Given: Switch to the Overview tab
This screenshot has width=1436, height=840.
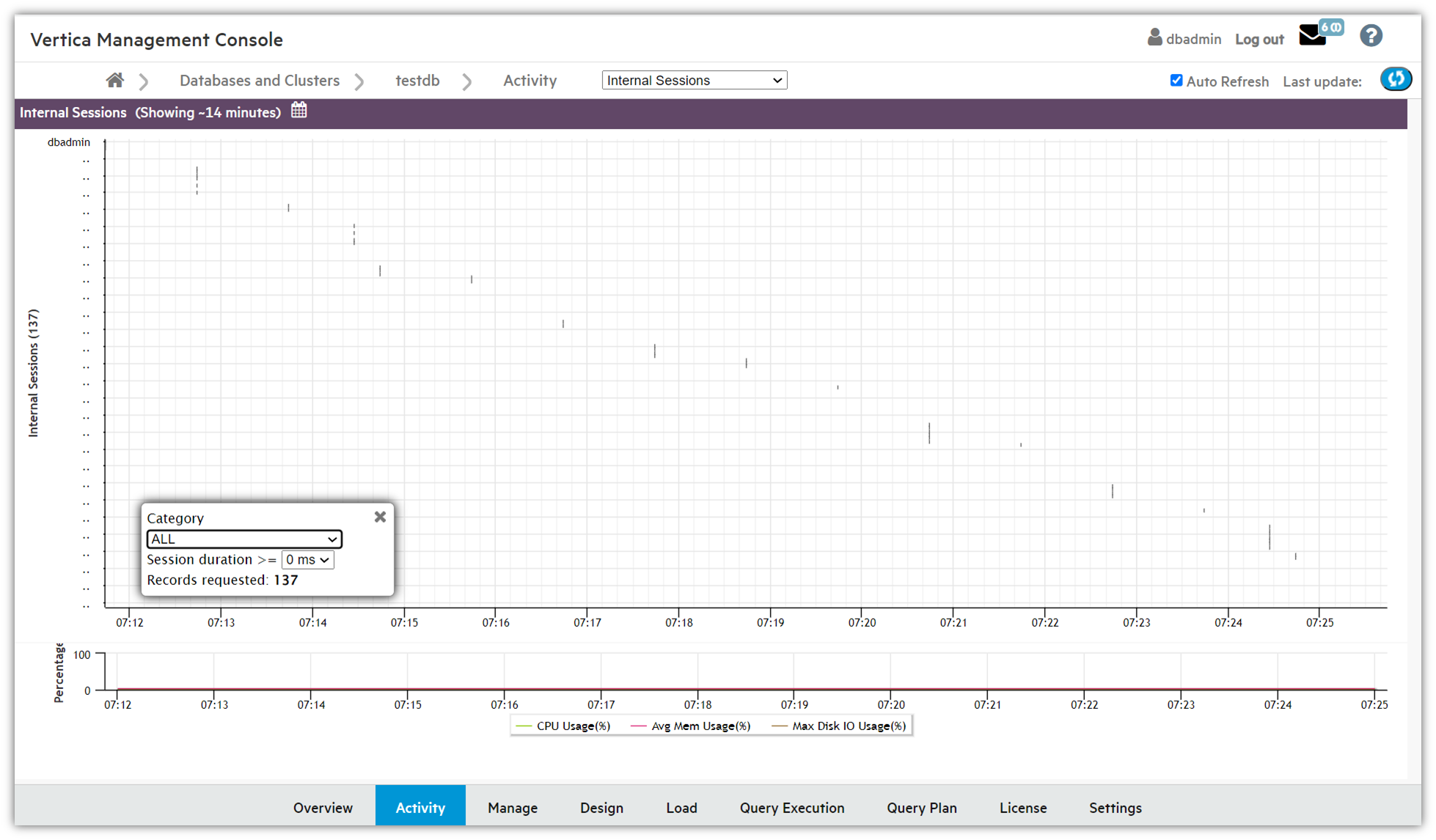Looking at the screenshot, I should 323,807.
